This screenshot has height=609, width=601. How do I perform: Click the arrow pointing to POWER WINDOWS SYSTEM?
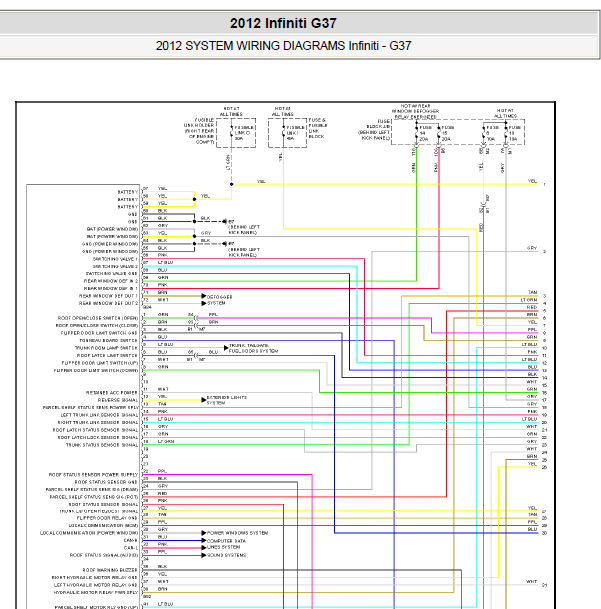[204, 533]
